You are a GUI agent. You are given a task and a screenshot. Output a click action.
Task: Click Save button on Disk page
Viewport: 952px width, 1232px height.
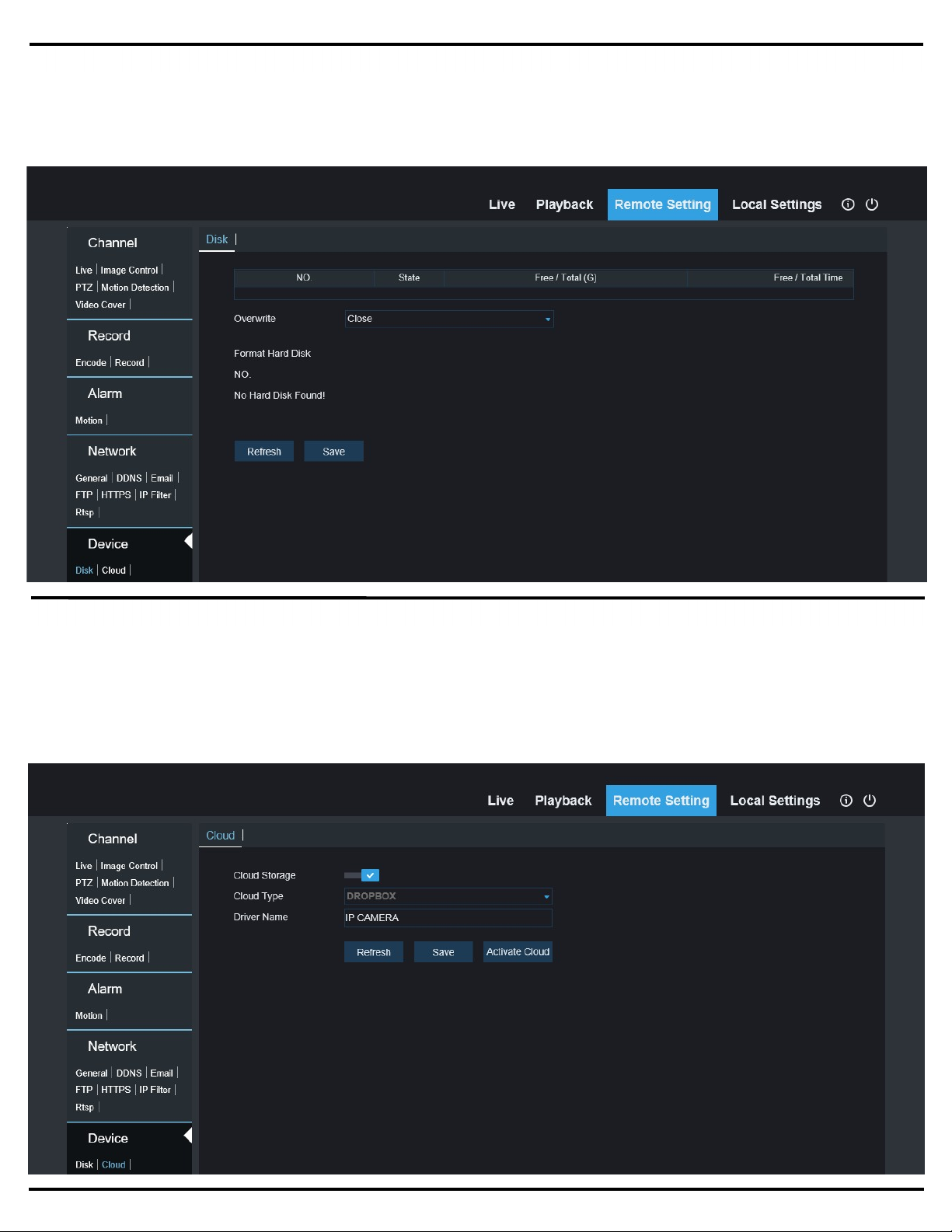334,452
